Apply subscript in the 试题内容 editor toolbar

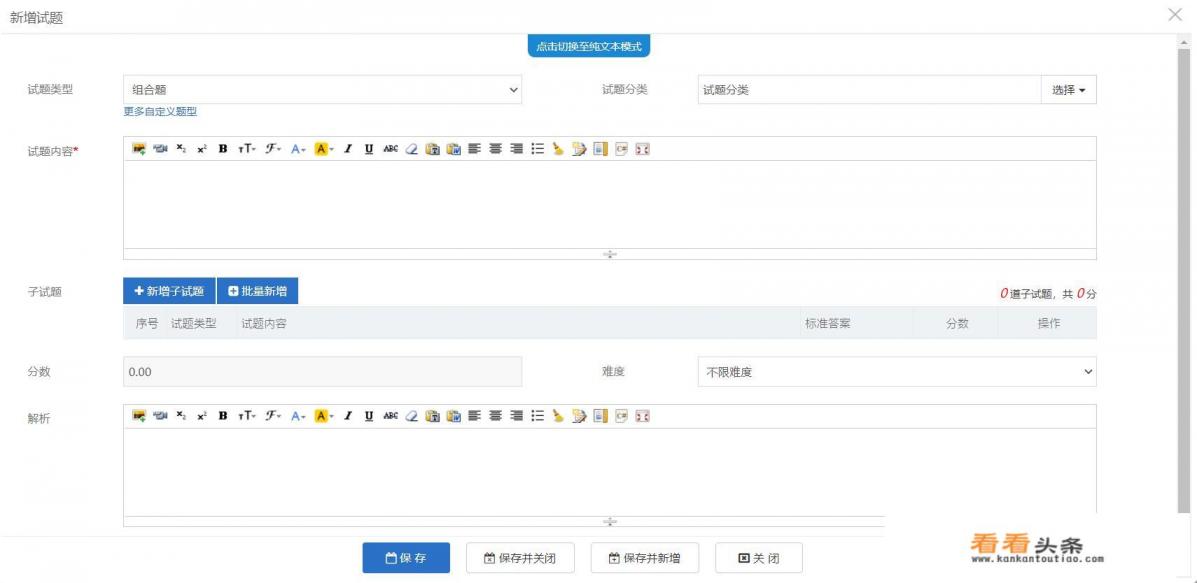tap(181, 149)
